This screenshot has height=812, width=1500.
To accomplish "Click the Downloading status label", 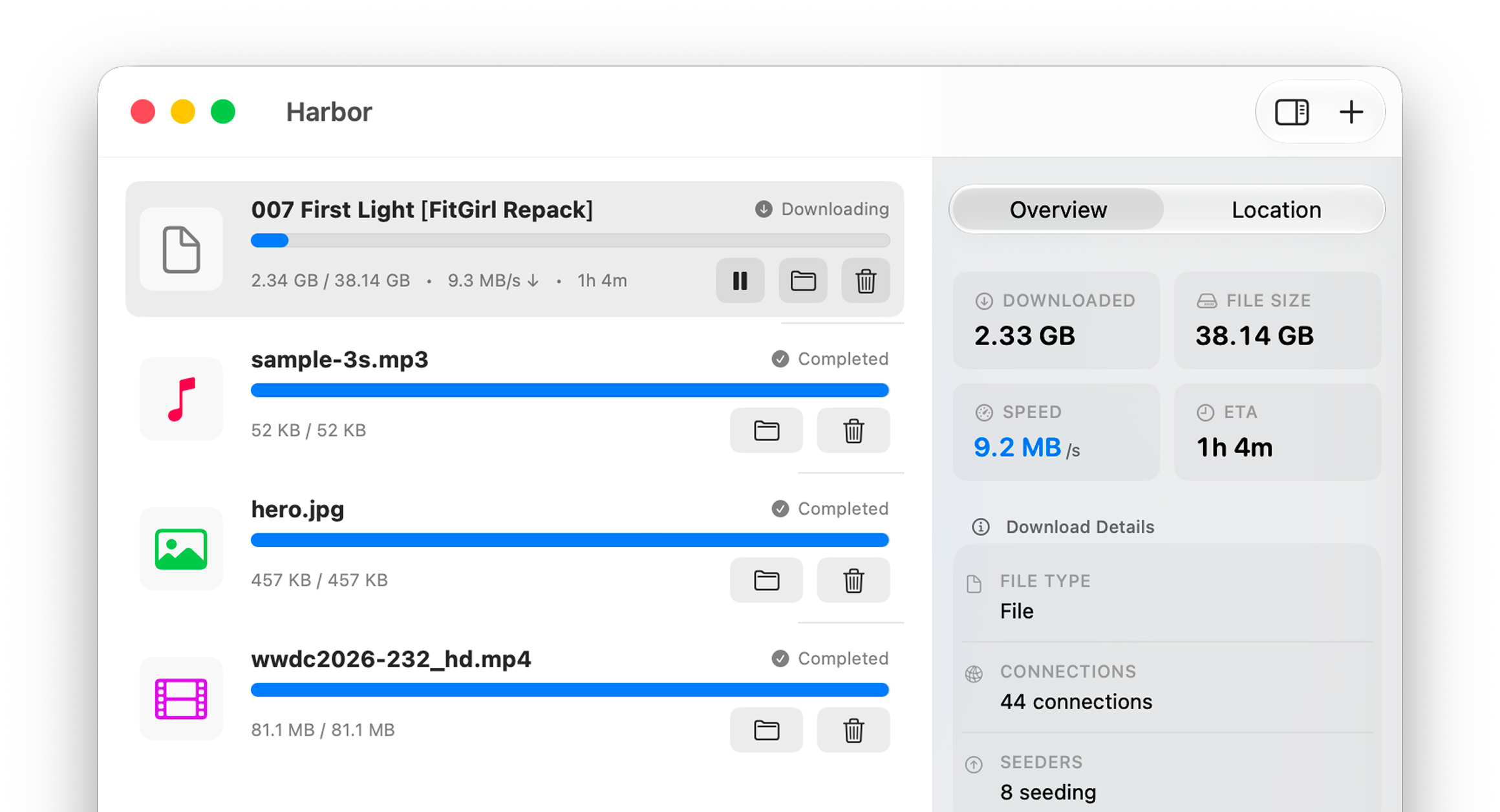I will pyautogui.click(x=822, y=209).
